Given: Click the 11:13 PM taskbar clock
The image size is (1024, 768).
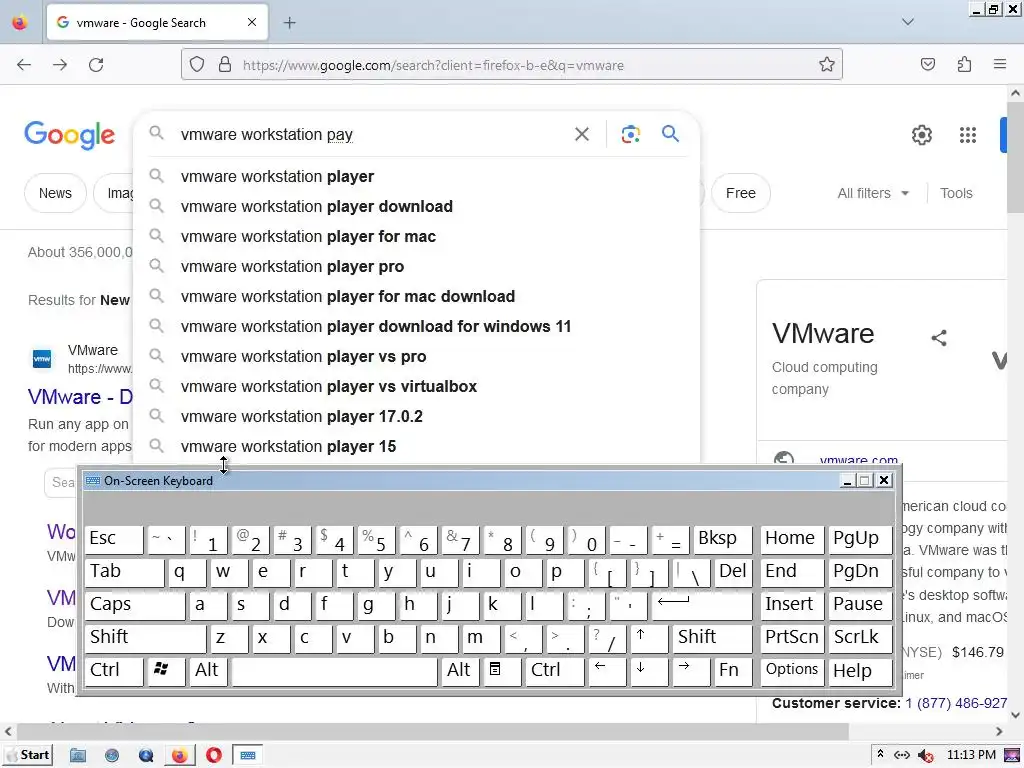Looking at the screenshot, I should [970, 756].
